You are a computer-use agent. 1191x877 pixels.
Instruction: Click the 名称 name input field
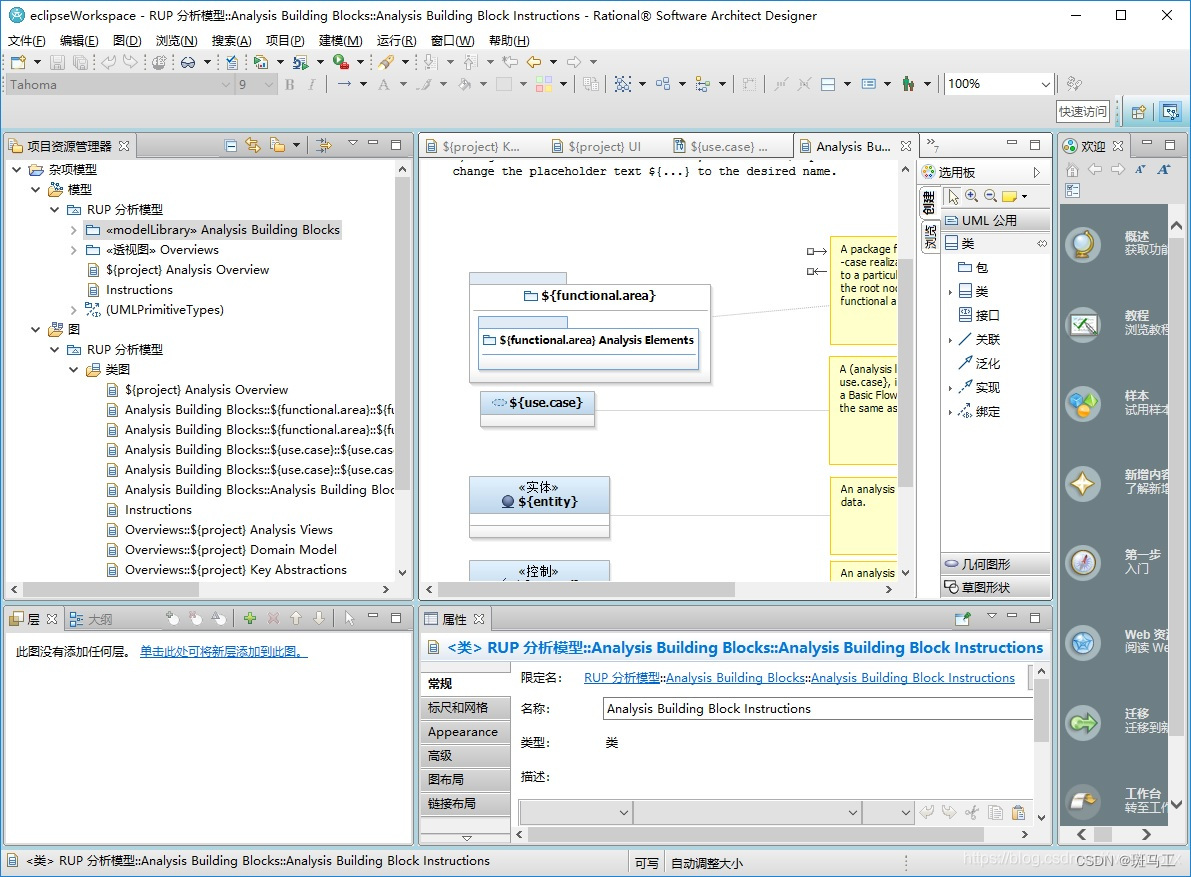(817, 708)
